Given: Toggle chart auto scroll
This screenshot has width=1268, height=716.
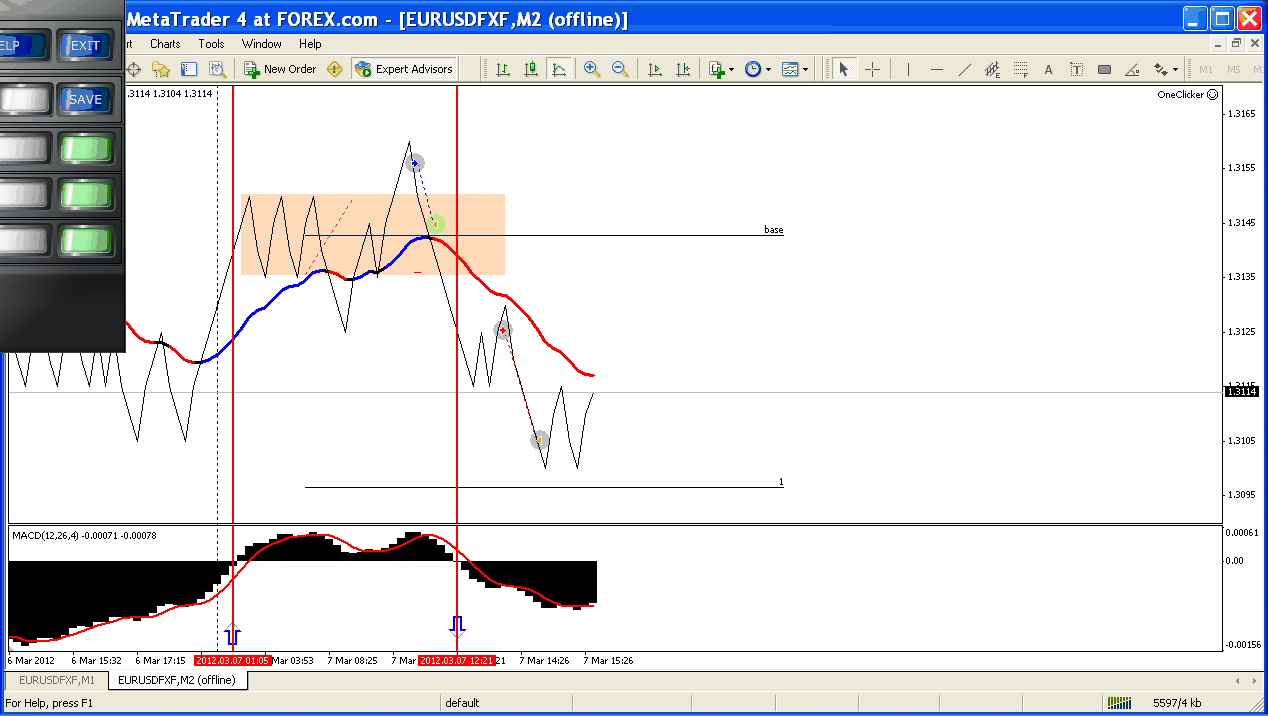Looking at the screenshot, I should coord(655,69).
